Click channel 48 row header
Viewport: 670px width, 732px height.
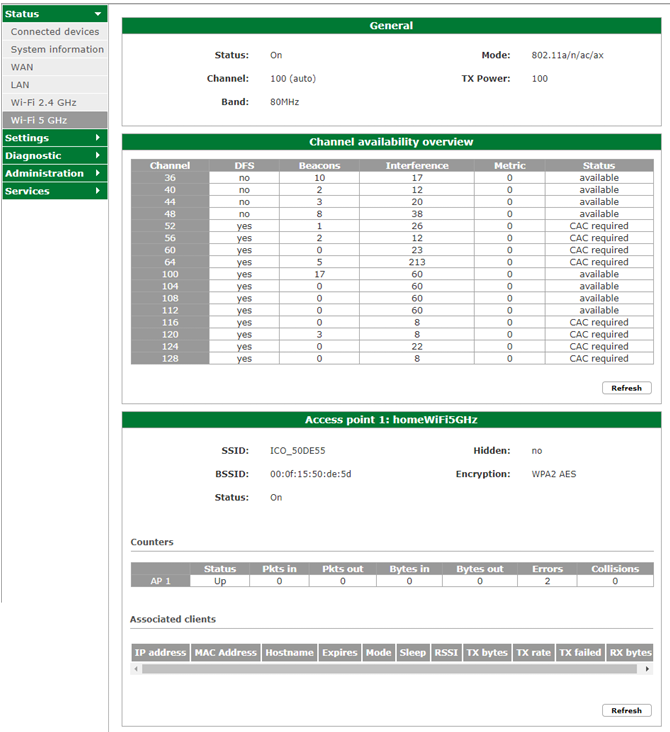pos(170,214)
